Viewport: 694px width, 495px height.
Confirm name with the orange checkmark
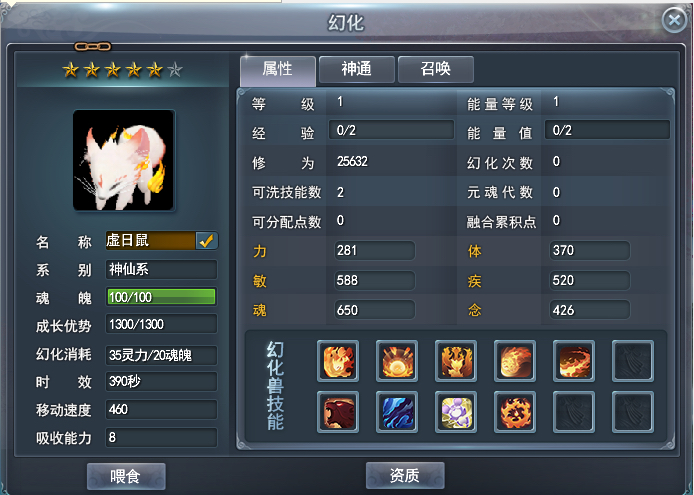click(x=206, y=240)
